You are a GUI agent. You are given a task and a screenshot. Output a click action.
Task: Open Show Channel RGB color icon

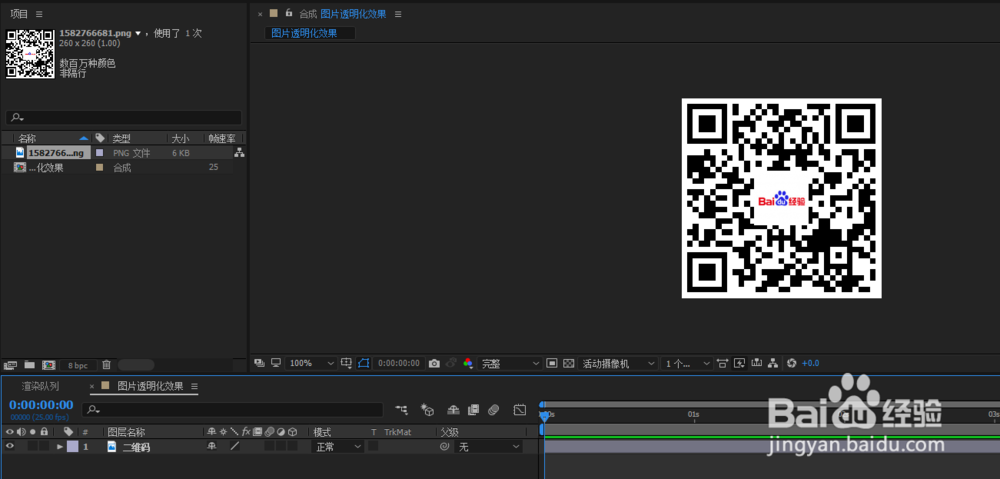[468, 363]
